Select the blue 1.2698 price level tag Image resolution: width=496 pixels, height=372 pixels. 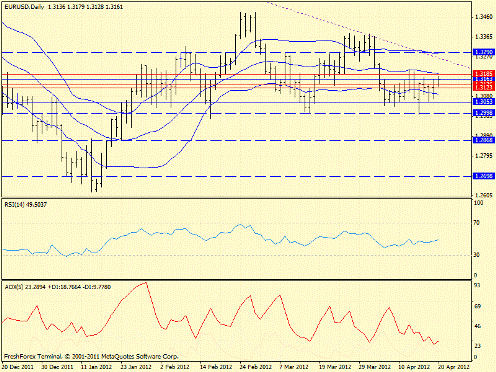click(x=484, y=176)
